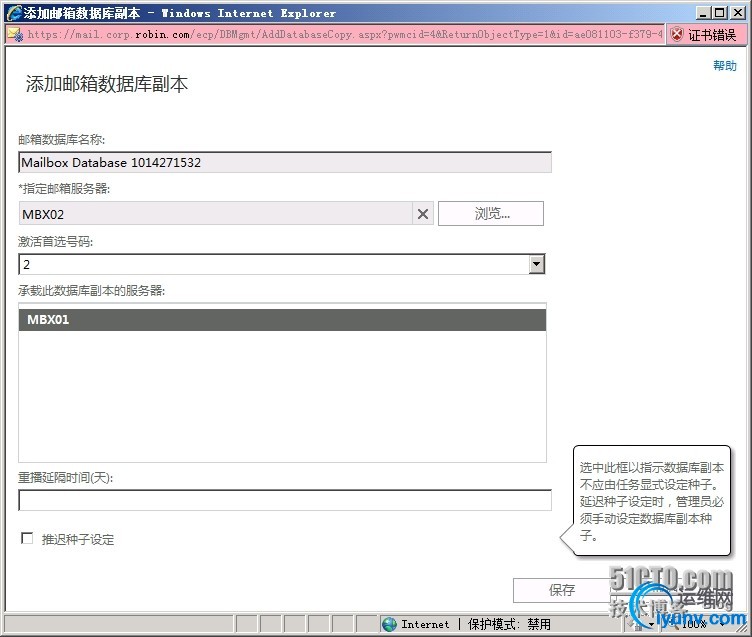Click the Internet Explorer title icon
This screenshot has height=637, width=752.
coord(14,13)
